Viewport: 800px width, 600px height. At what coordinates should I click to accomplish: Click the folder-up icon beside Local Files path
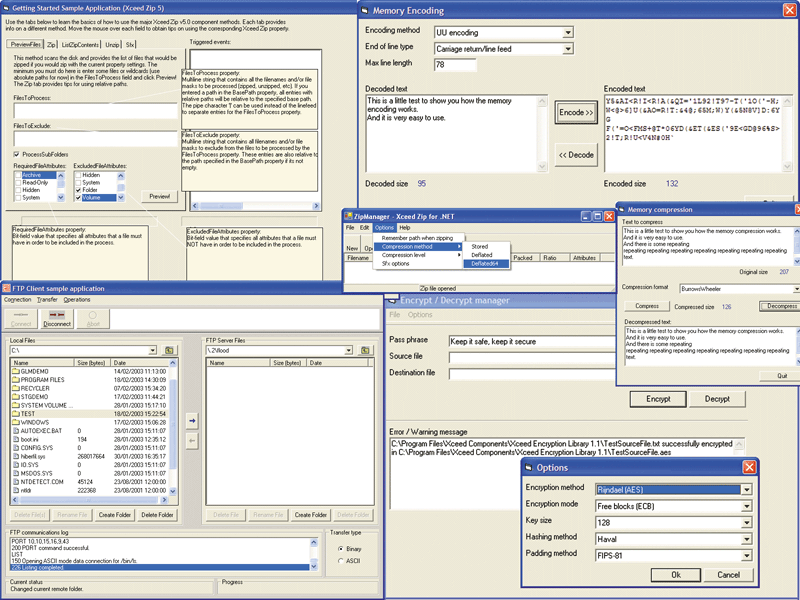169,350
